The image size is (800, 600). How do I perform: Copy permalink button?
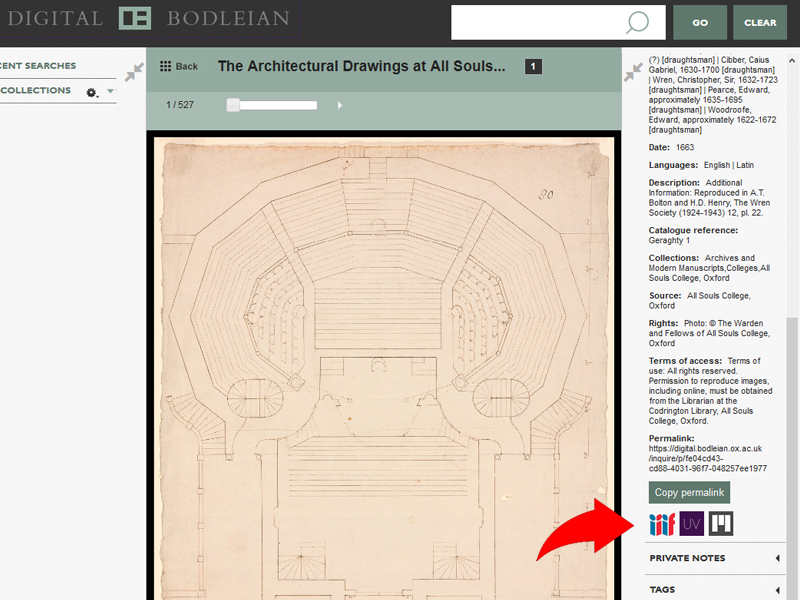coord(689,492)
